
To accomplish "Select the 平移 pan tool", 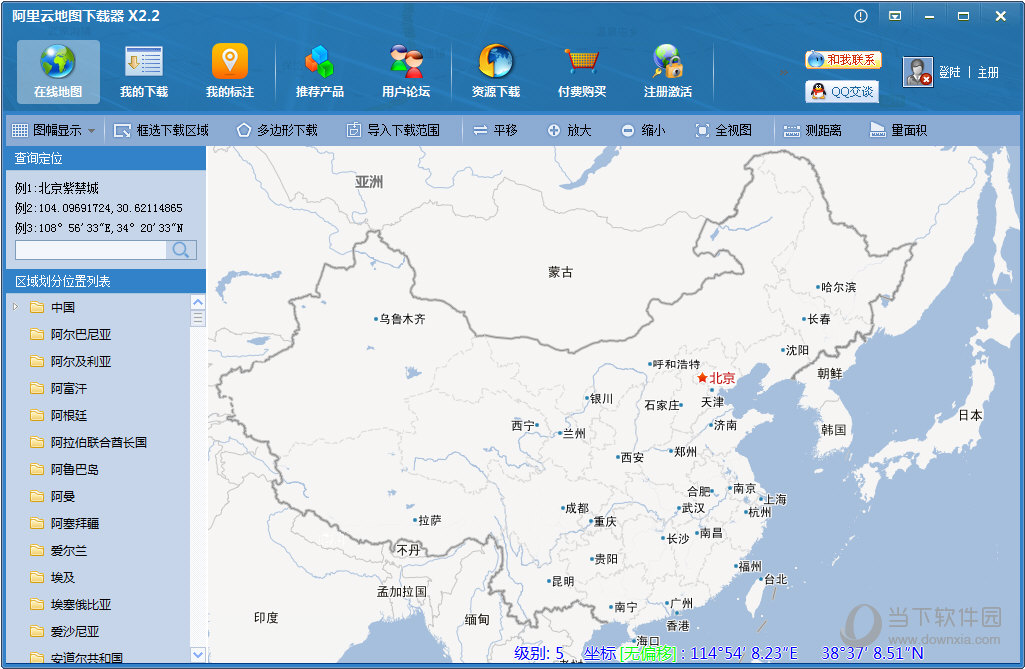I will pos(496,131).
